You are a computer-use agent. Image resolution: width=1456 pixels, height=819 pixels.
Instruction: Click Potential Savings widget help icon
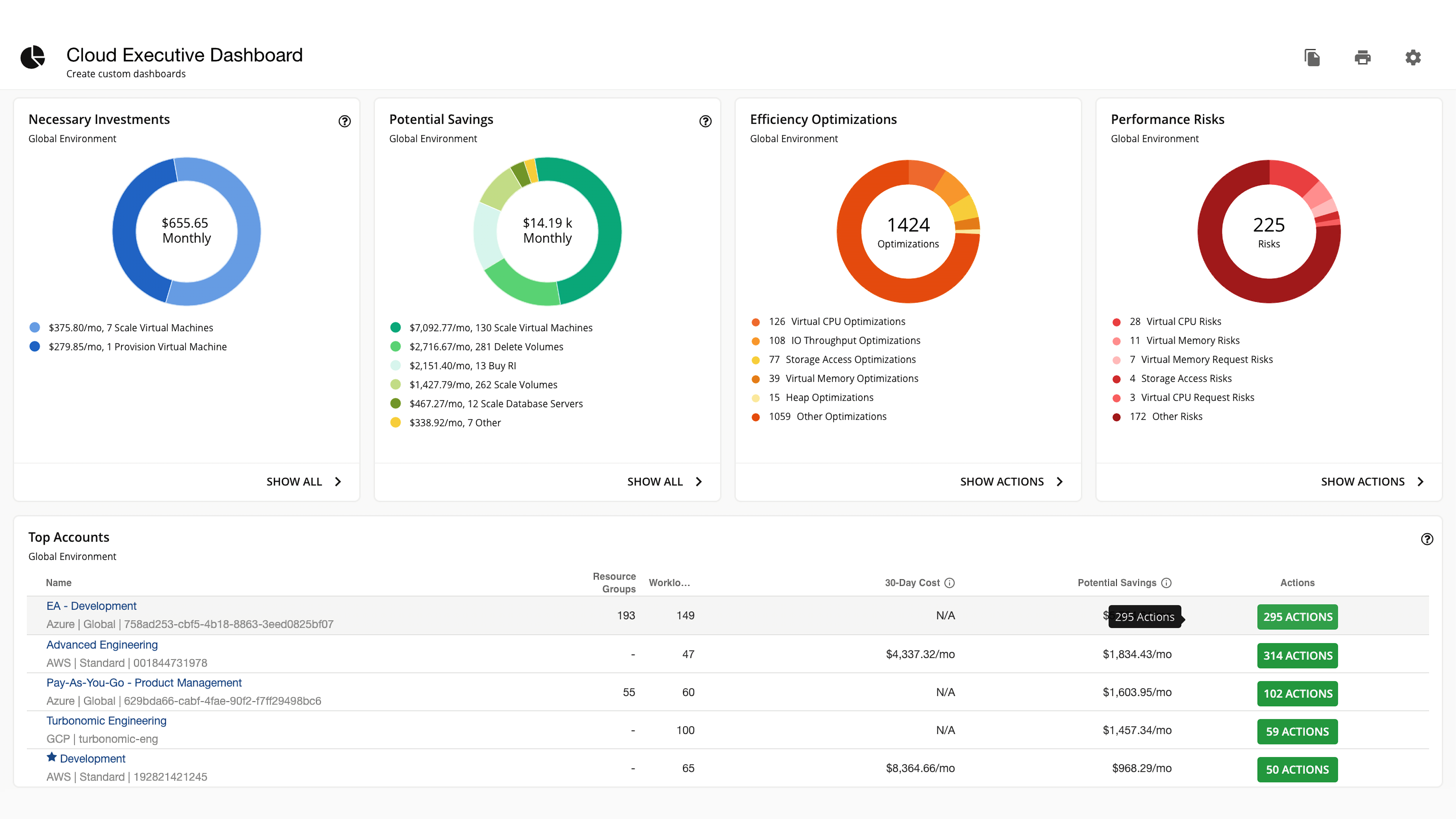click(705, 121)
